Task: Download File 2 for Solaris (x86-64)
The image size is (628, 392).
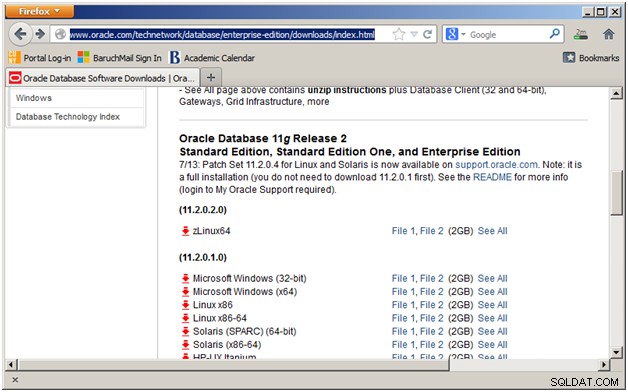Action: click(432, 344)
